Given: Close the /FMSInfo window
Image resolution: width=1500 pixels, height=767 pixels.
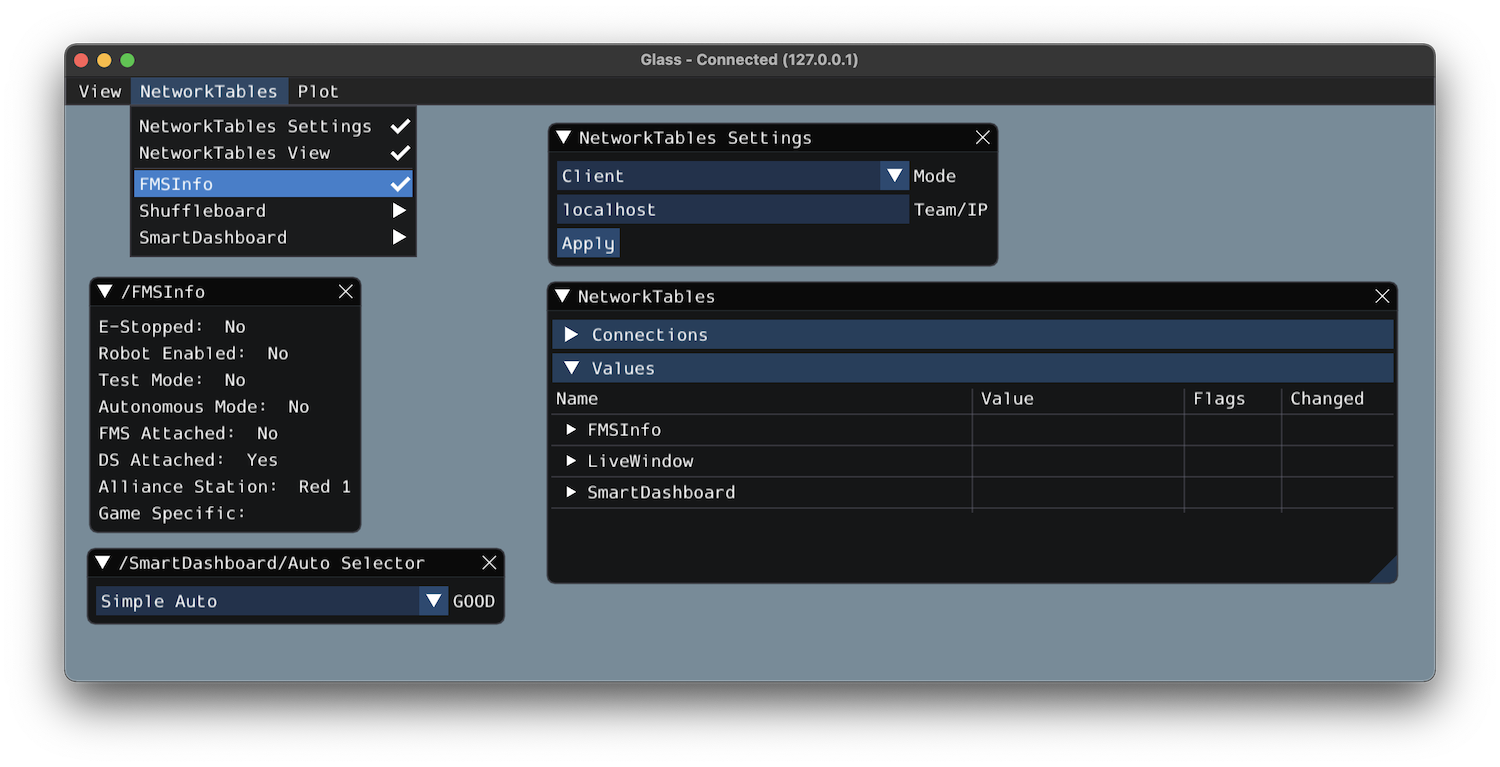Looking at the screenshot, I should tap(346, 292).
